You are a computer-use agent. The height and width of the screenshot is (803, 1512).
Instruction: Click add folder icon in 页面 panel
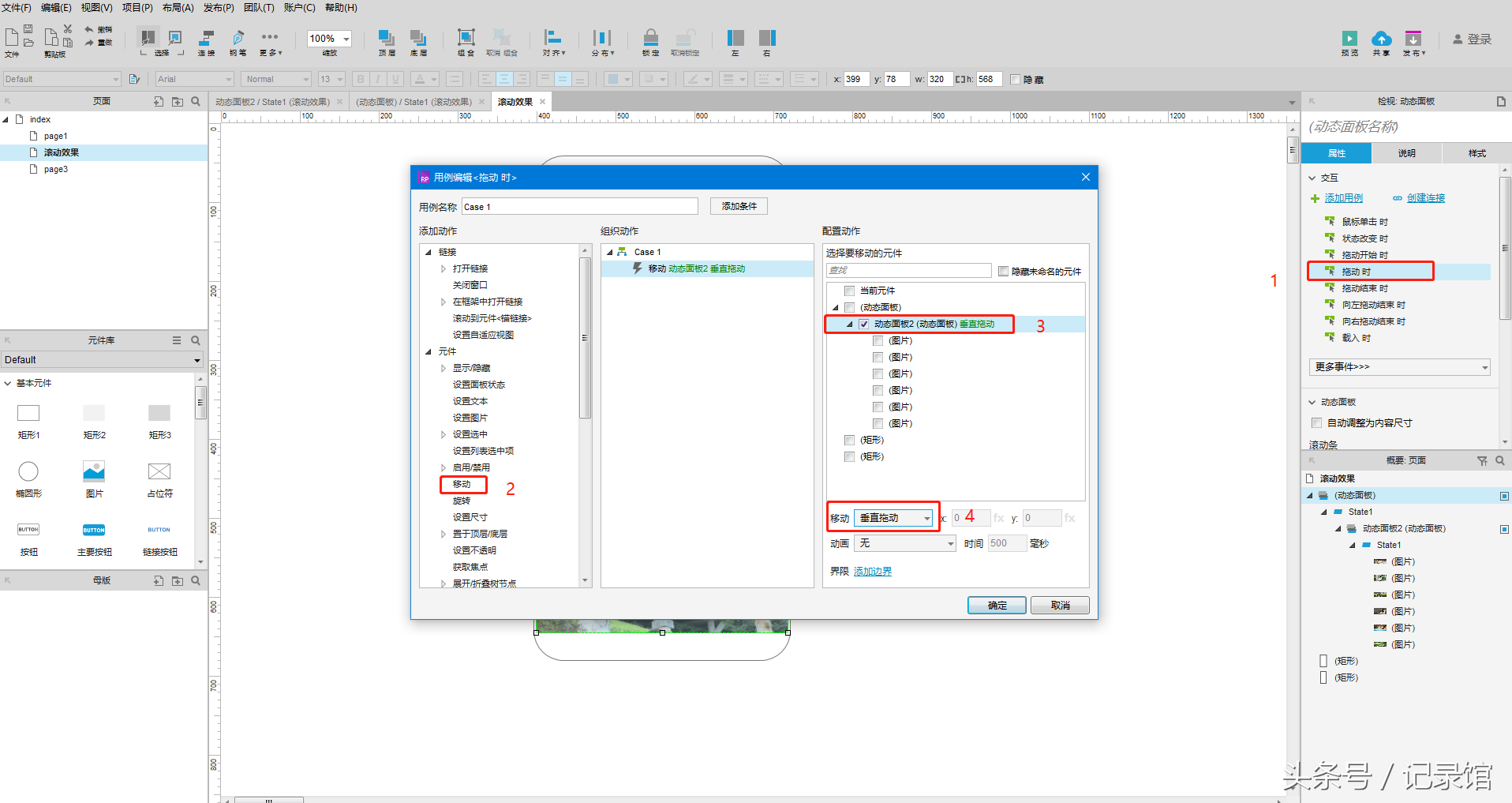click(x=178, y=101)
